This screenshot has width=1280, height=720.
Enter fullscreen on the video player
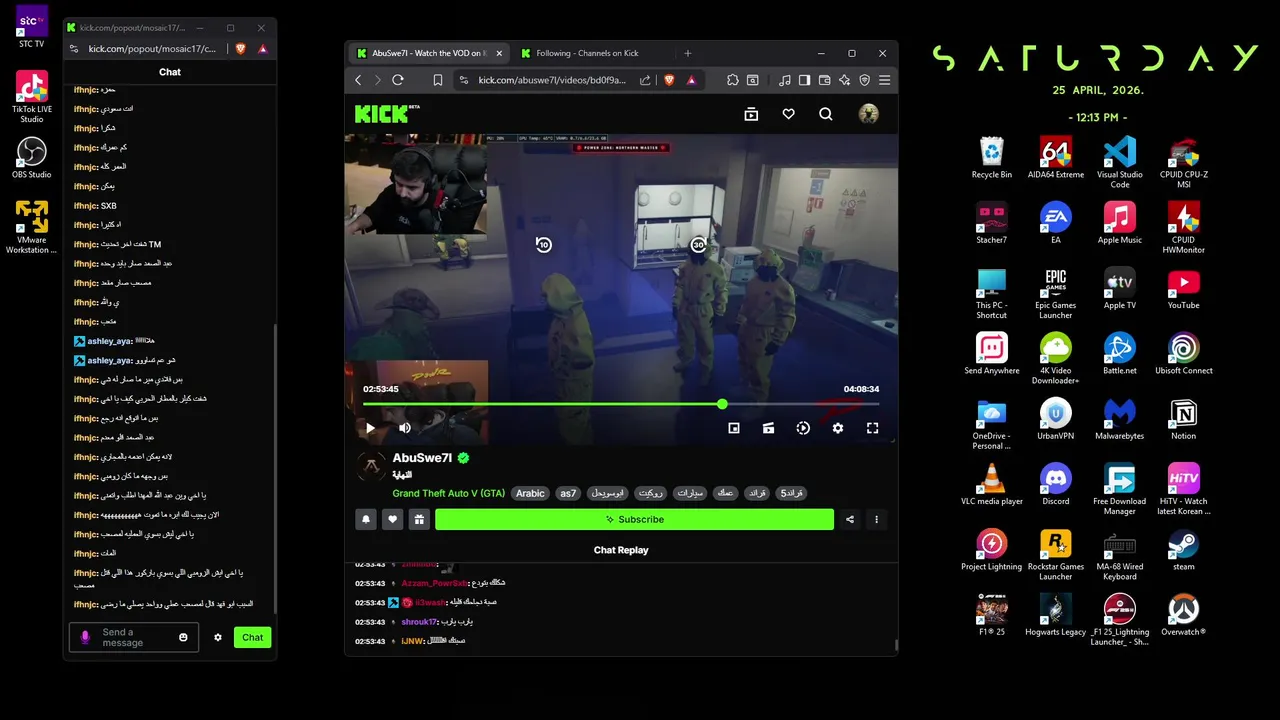872,428
